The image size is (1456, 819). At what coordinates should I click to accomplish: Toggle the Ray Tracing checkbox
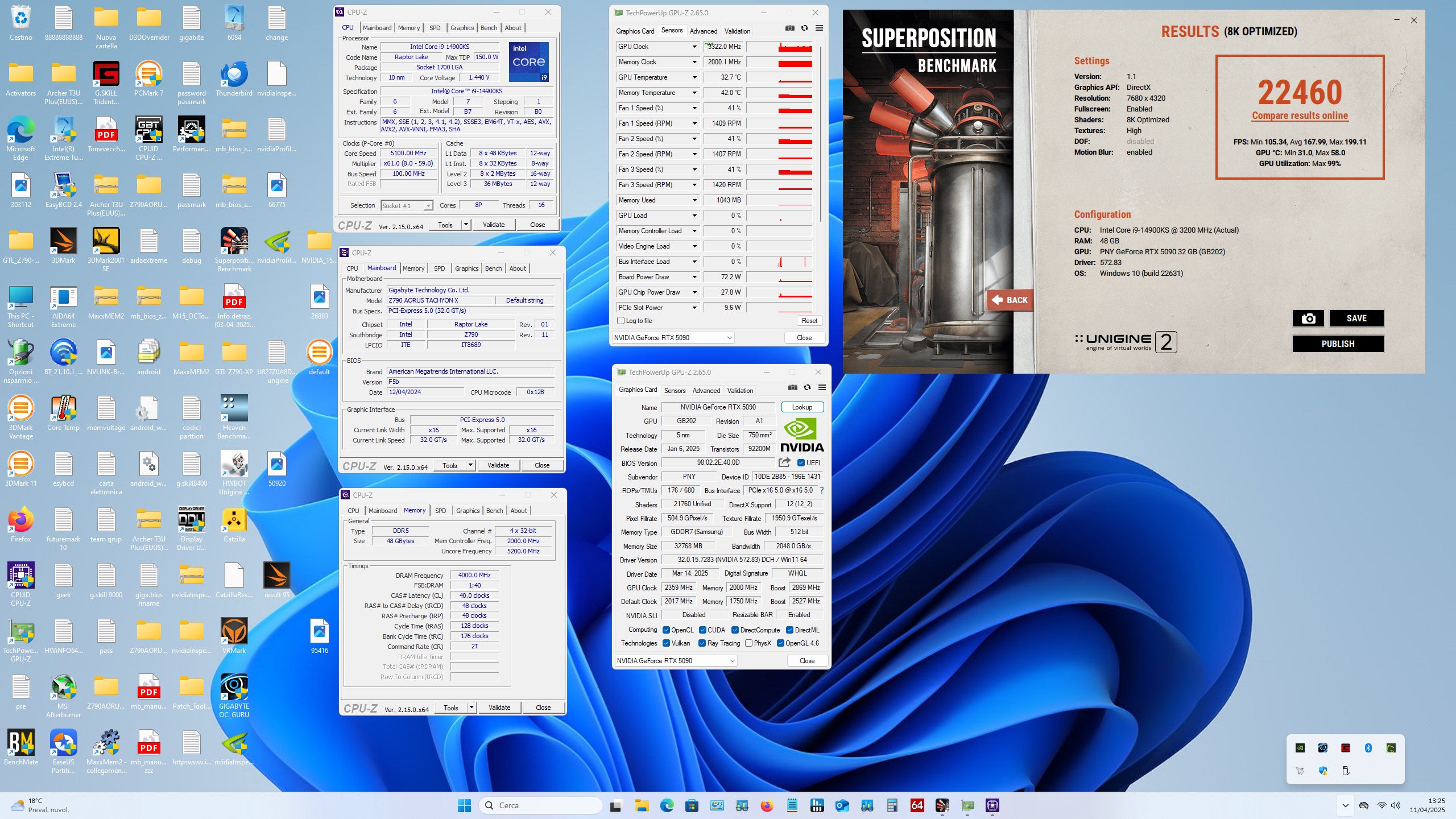click(702, 643)
